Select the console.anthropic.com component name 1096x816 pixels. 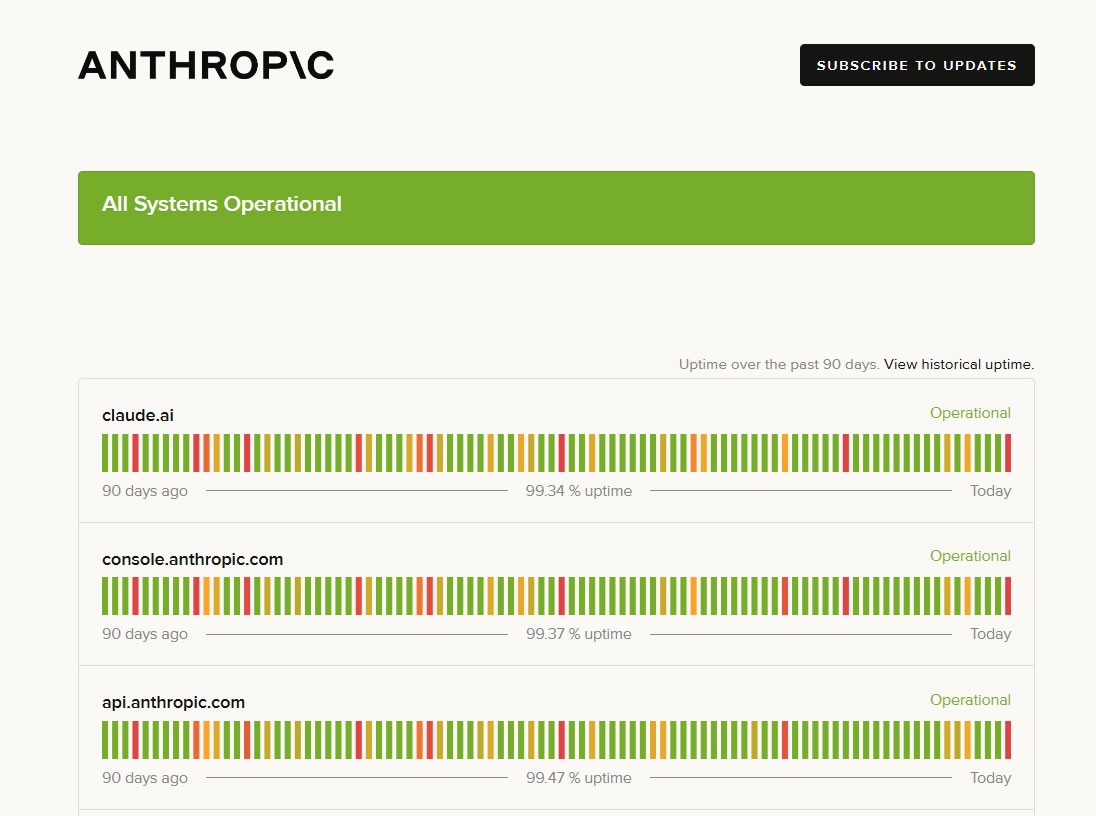[192, 559]
